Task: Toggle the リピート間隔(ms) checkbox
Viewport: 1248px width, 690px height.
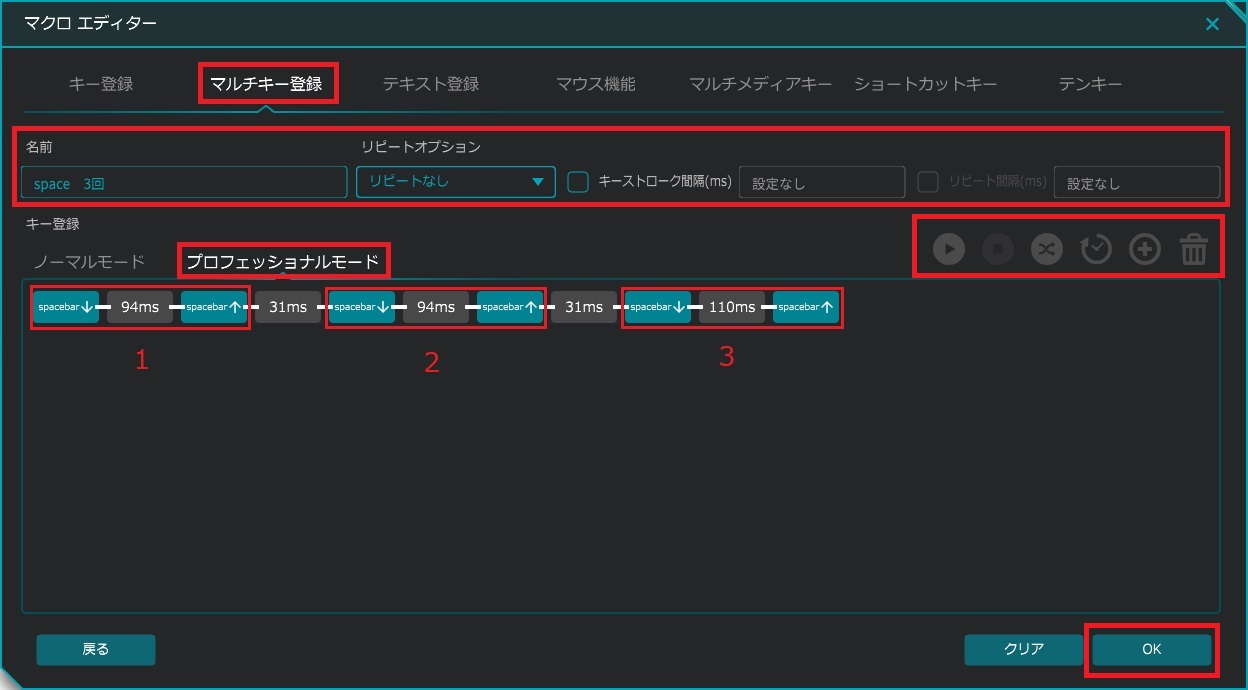Action: (x=928, y=182)
